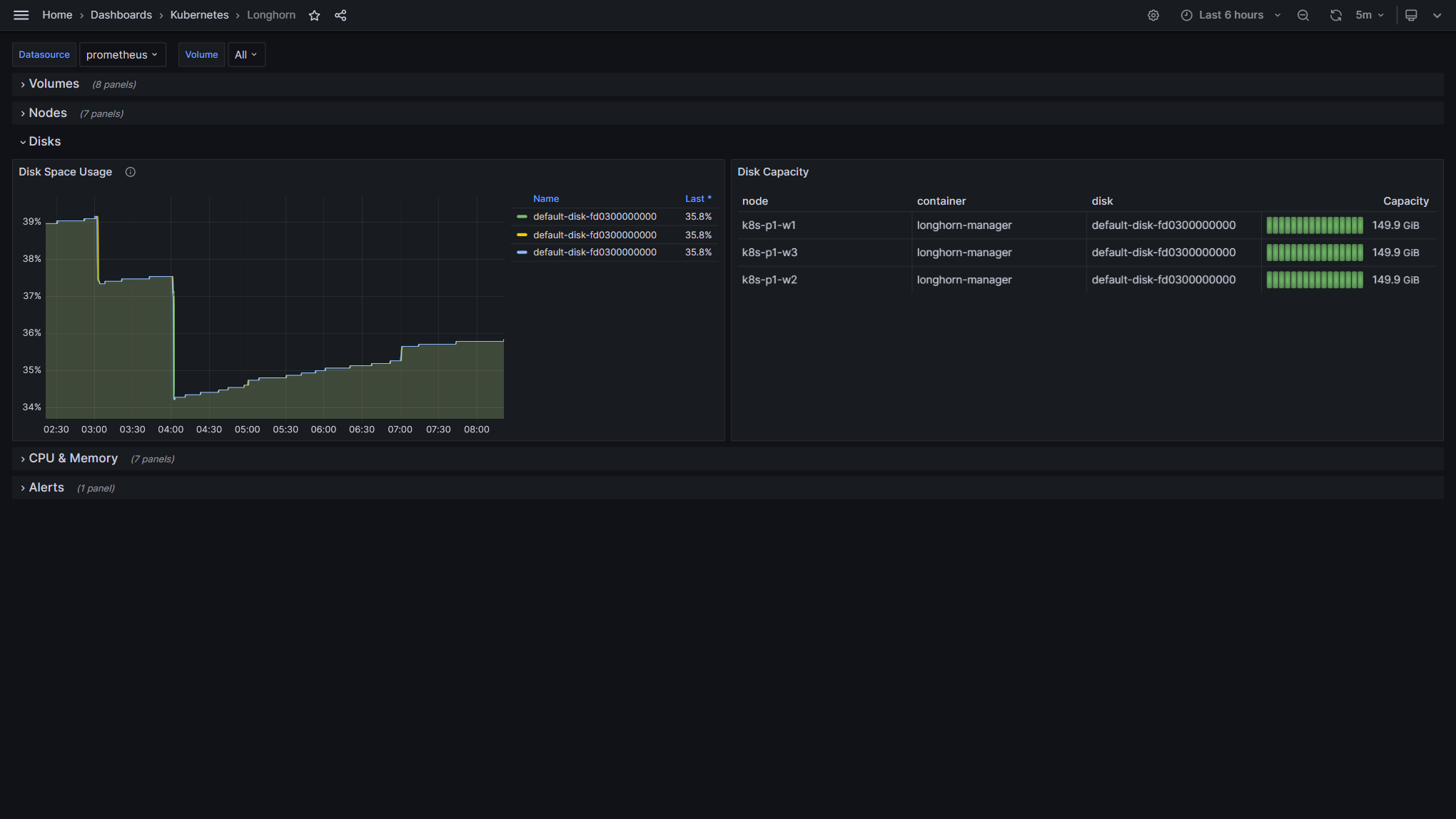Show Disk Space Usage info tooltip icon
The height and width of the screenshot is (819, 1456).
pos(131,172)
